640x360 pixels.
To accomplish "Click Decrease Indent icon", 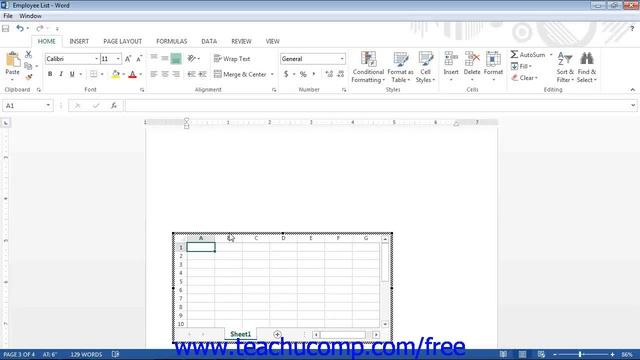I will [191, 74].
